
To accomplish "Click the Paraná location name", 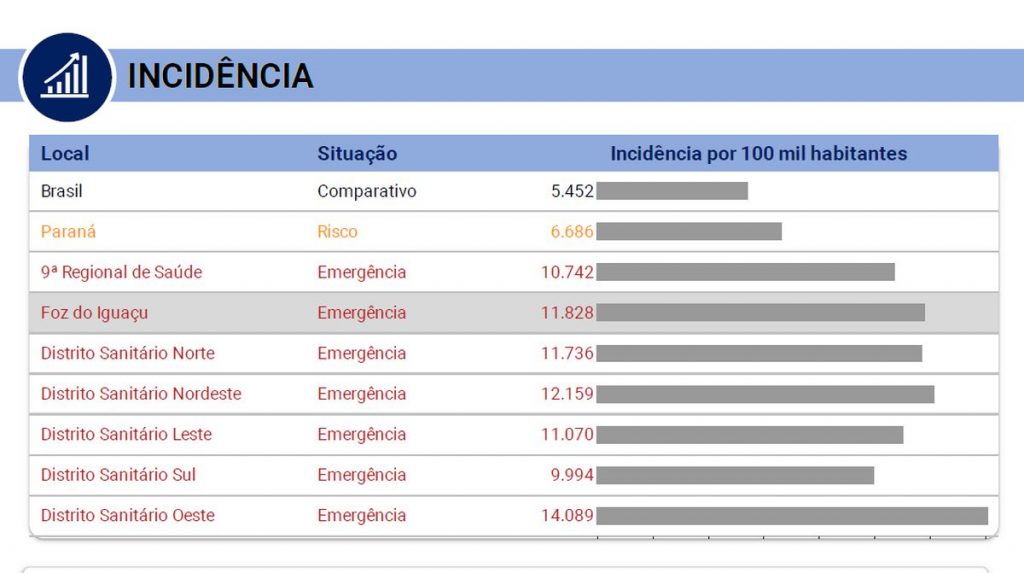I will point(68,232).
